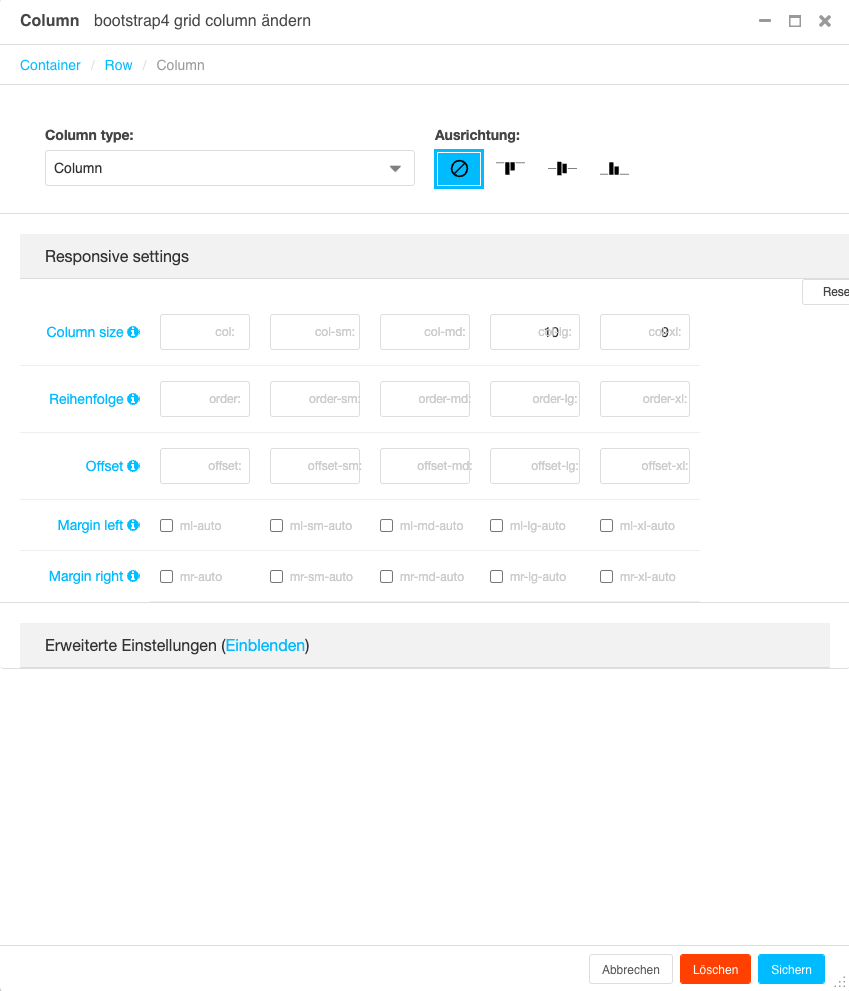The width and height of the screenshot is (849, 991).
Task: Choose the align-top icon under Ausrichtung
Action: 510,168
